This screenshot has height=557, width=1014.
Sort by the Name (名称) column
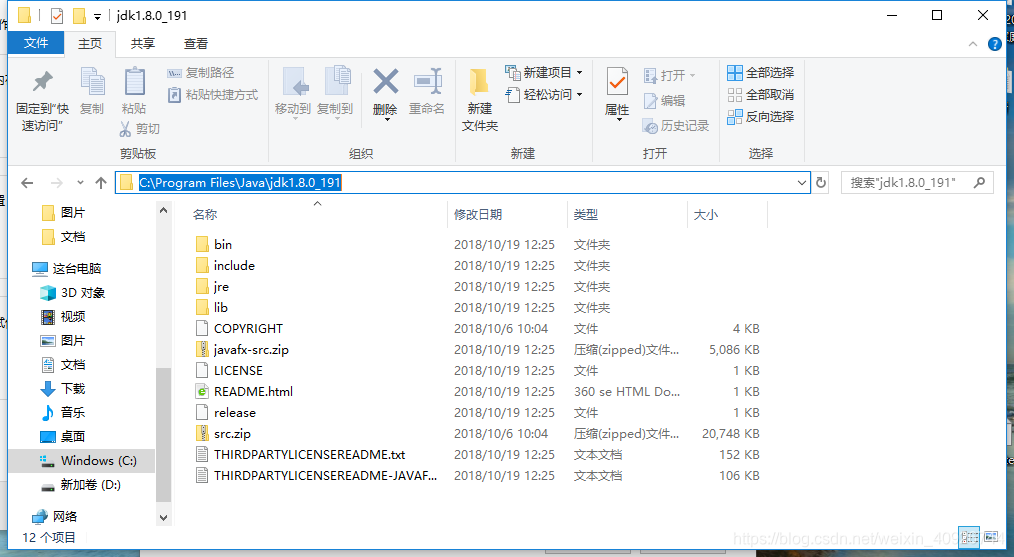pyautogui.click(x=204, y=215)
